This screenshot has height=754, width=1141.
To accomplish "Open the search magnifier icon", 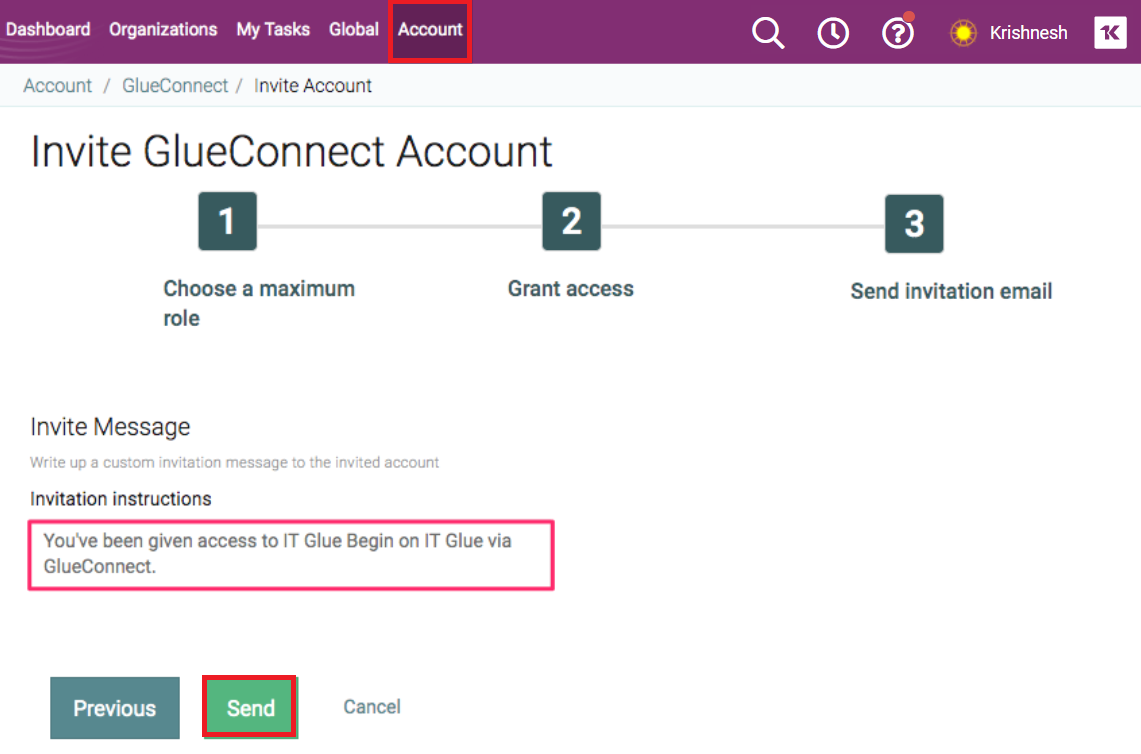I will pyautogui.click(x=768, y=33).
